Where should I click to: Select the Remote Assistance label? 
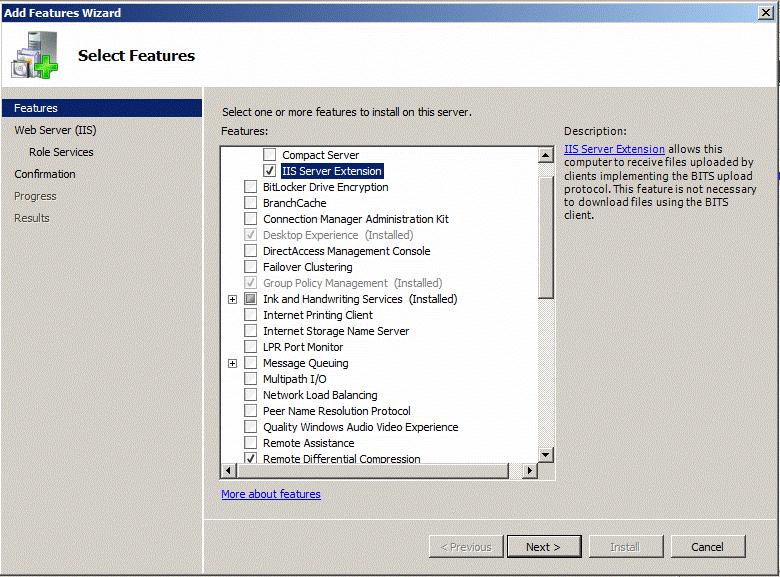click(x=308, y=443)
